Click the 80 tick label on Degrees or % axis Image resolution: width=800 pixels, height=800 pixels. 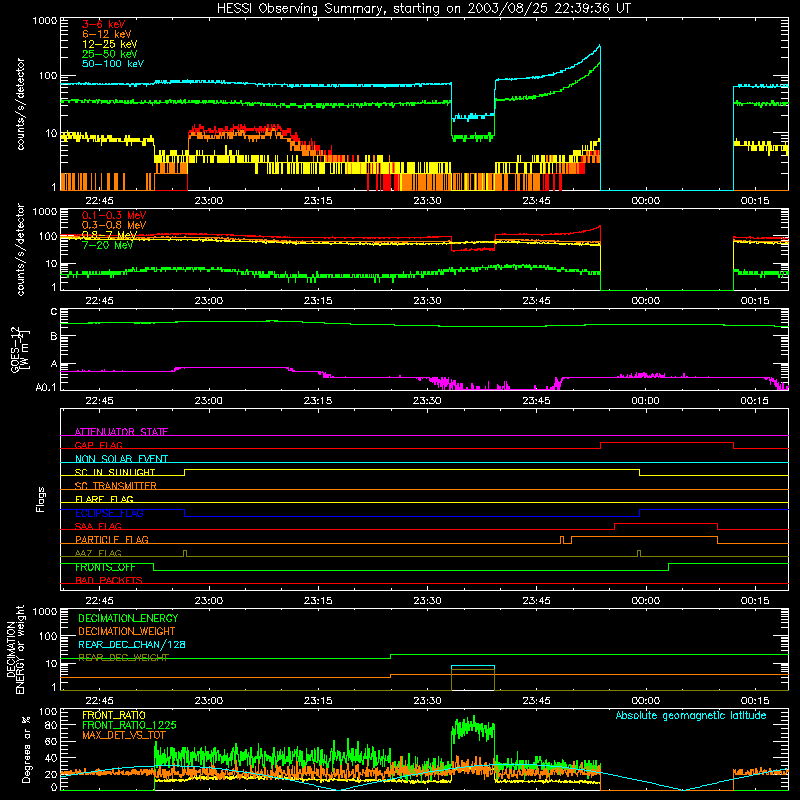(52, 725)
